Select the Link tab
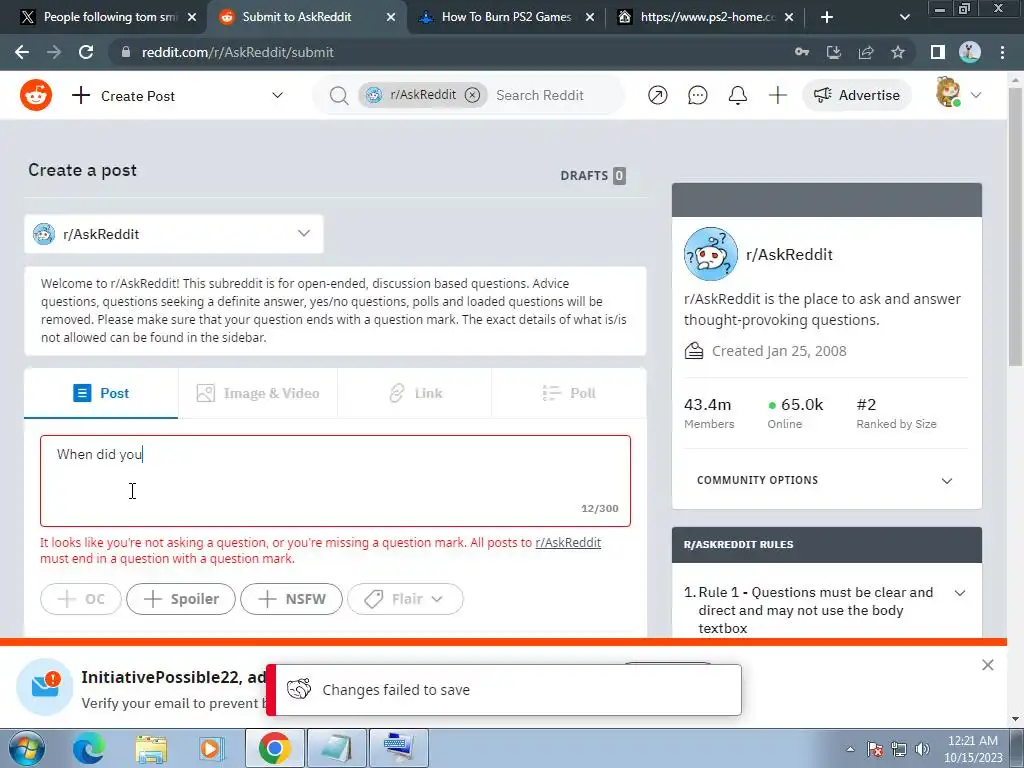Viewport: 1024px width, 768px height. click(x=415, y=393)
